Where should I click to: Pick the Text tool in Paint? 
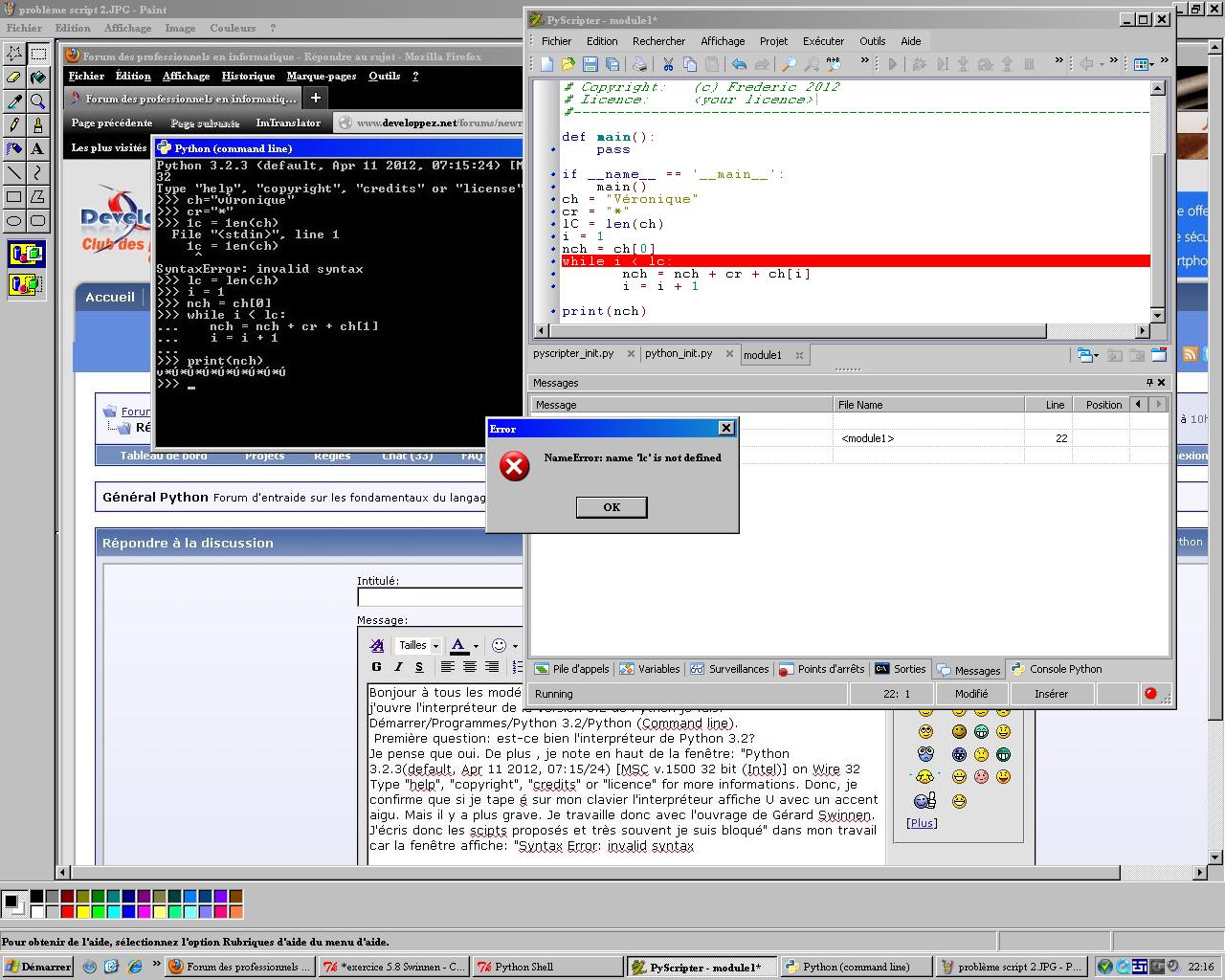pos(37,149)
